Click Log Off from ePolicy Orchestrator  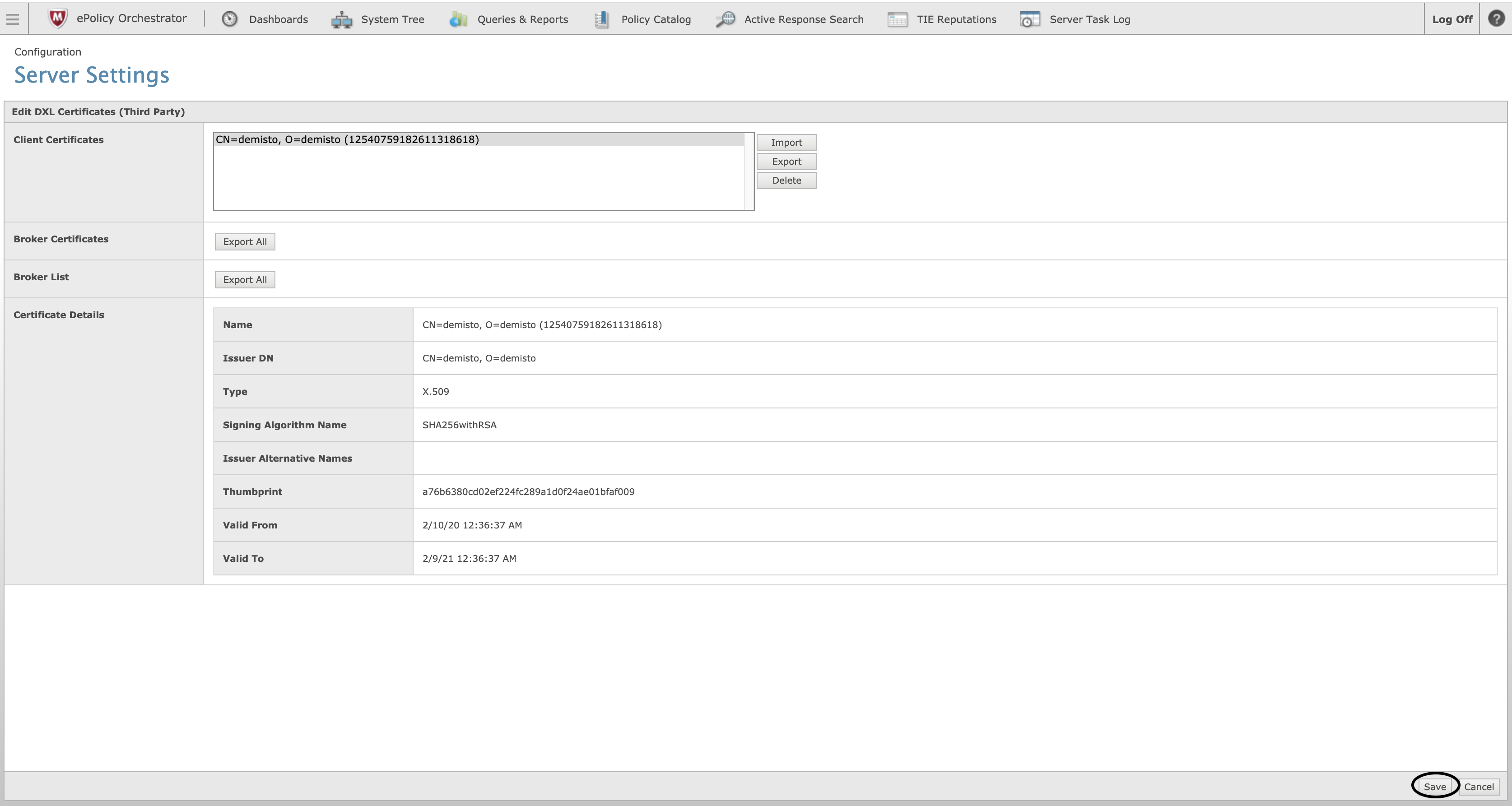[1452, 19]
